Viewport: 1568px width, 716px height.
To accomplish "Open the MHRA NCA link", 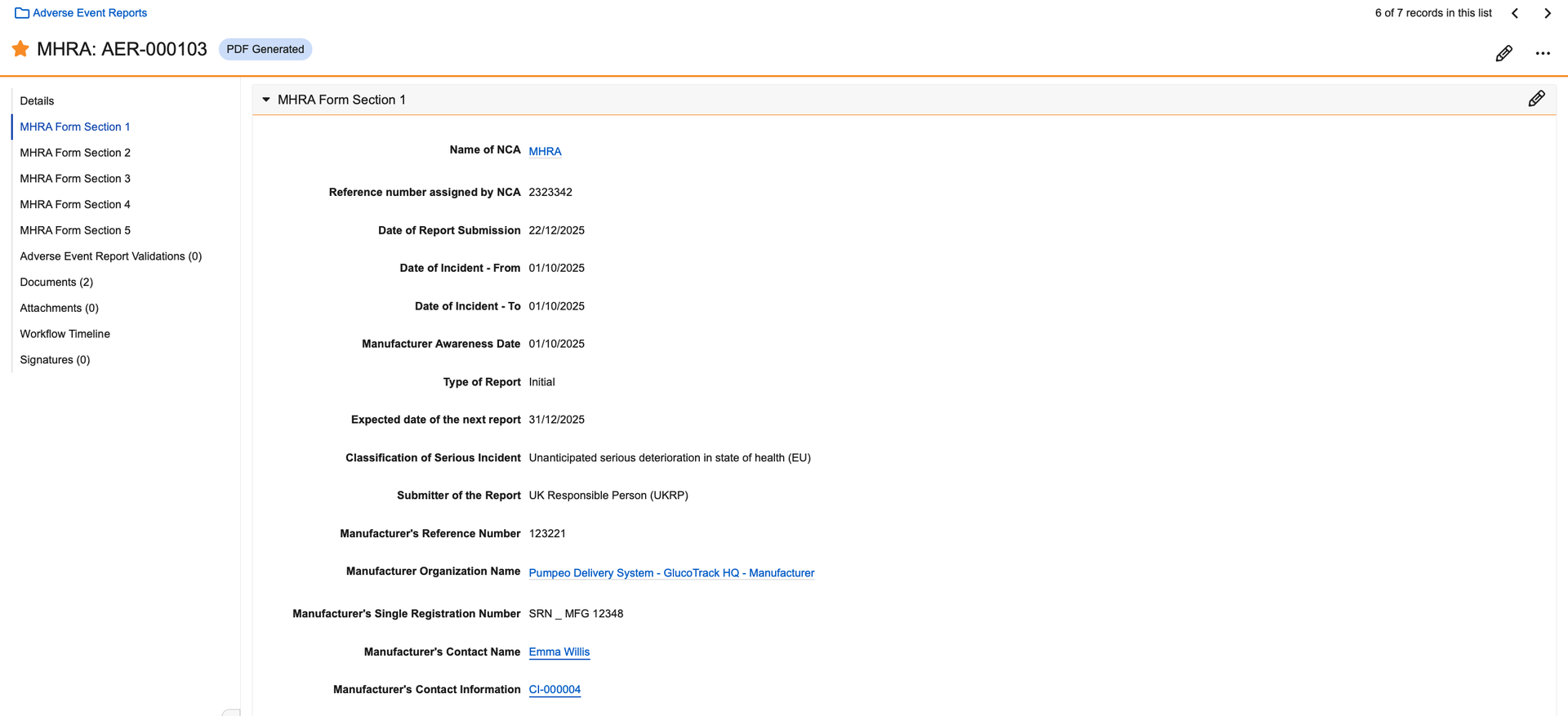I will coord(545,151).
